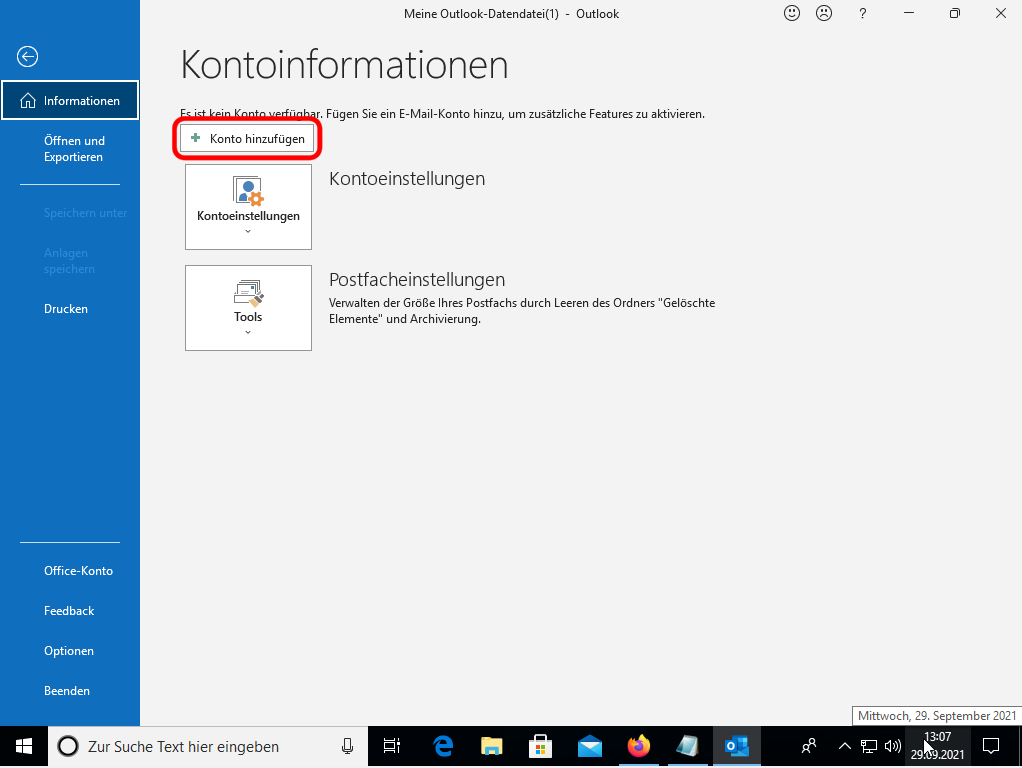Open the Mail app from the taskbar
The height and width of the screenshot is (768, 1022).
(590, 746)
